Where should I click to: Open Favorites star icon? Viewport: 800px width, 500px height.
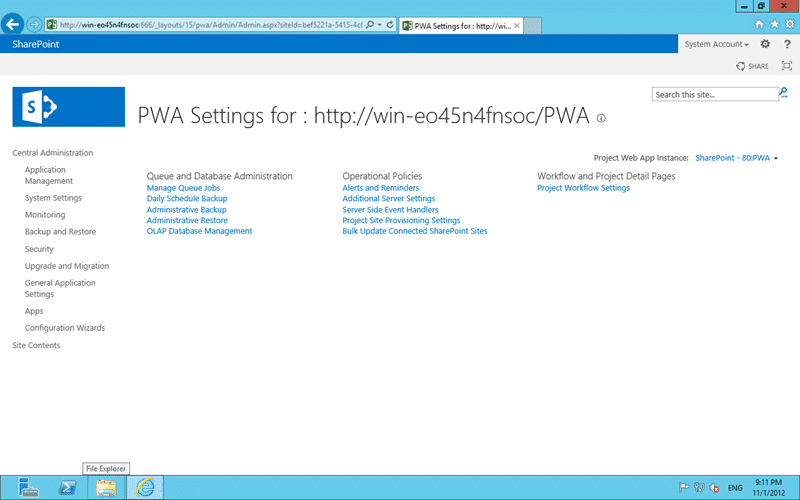click(x=774, y=24)
